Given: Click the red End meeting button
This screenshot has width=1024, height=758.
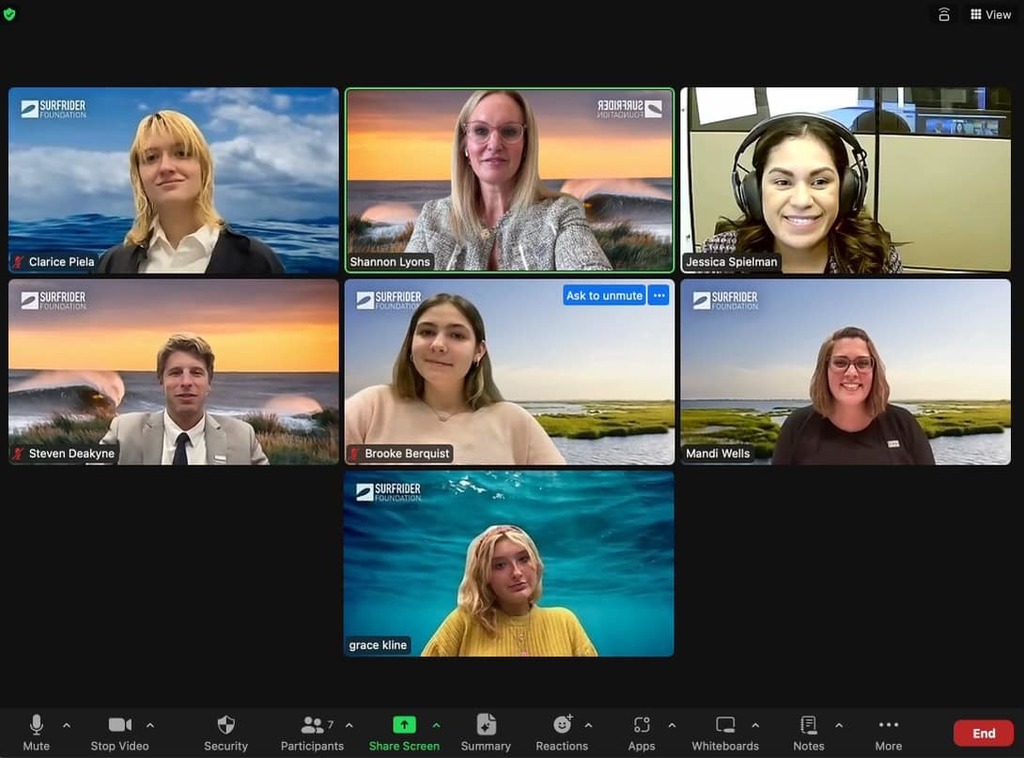Looking at the screenshot, I should [x=983, y=733].
